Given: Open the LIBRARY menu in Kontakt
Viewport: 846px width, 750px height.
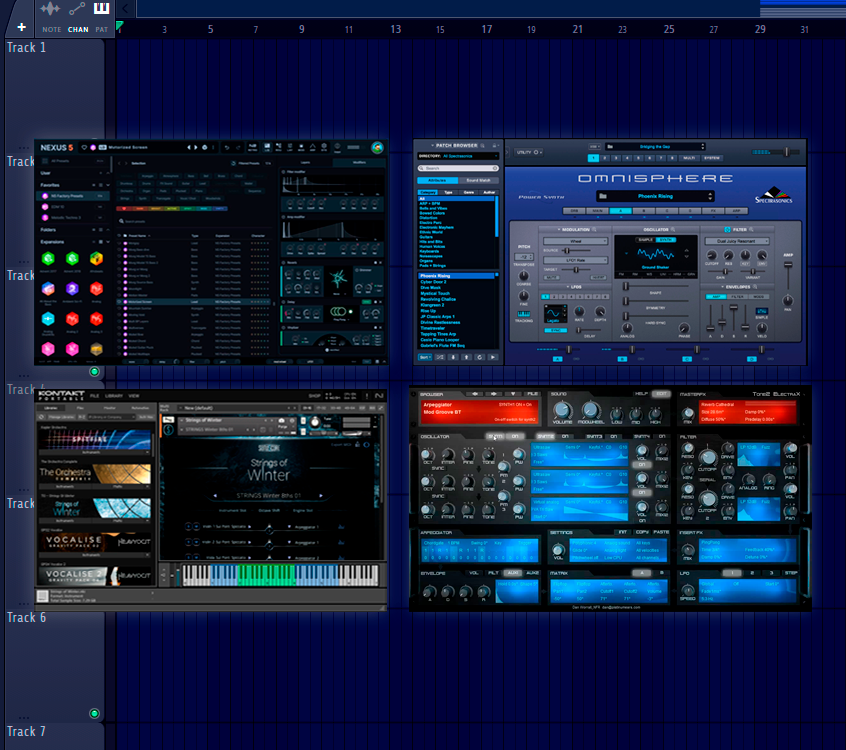Looking at the screenshot, I should tap(113, 396).
